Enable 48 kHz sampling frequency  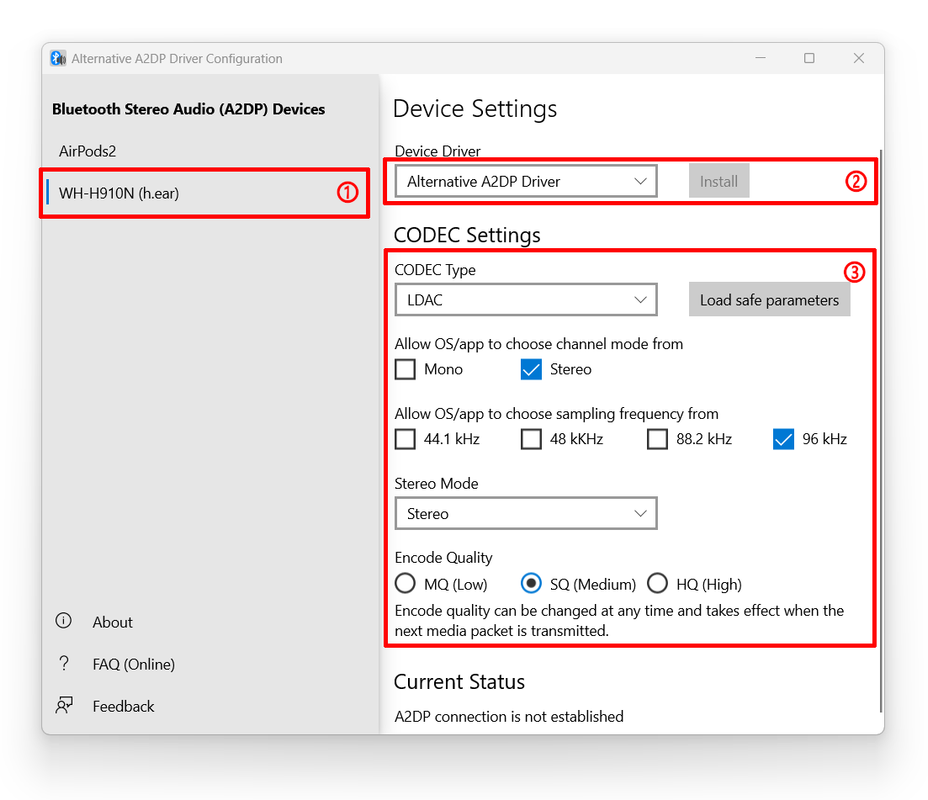(x=531, y=439)
